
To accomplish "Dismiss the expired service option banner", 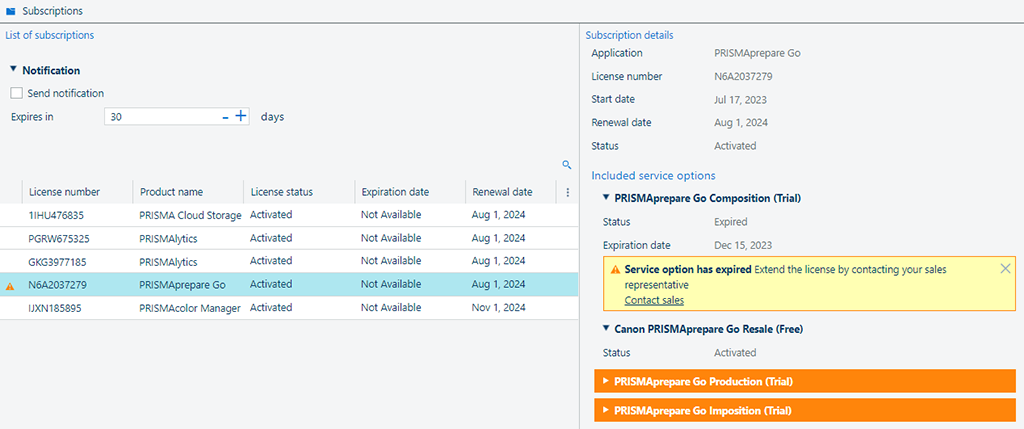I will [x=1005, y=269].
